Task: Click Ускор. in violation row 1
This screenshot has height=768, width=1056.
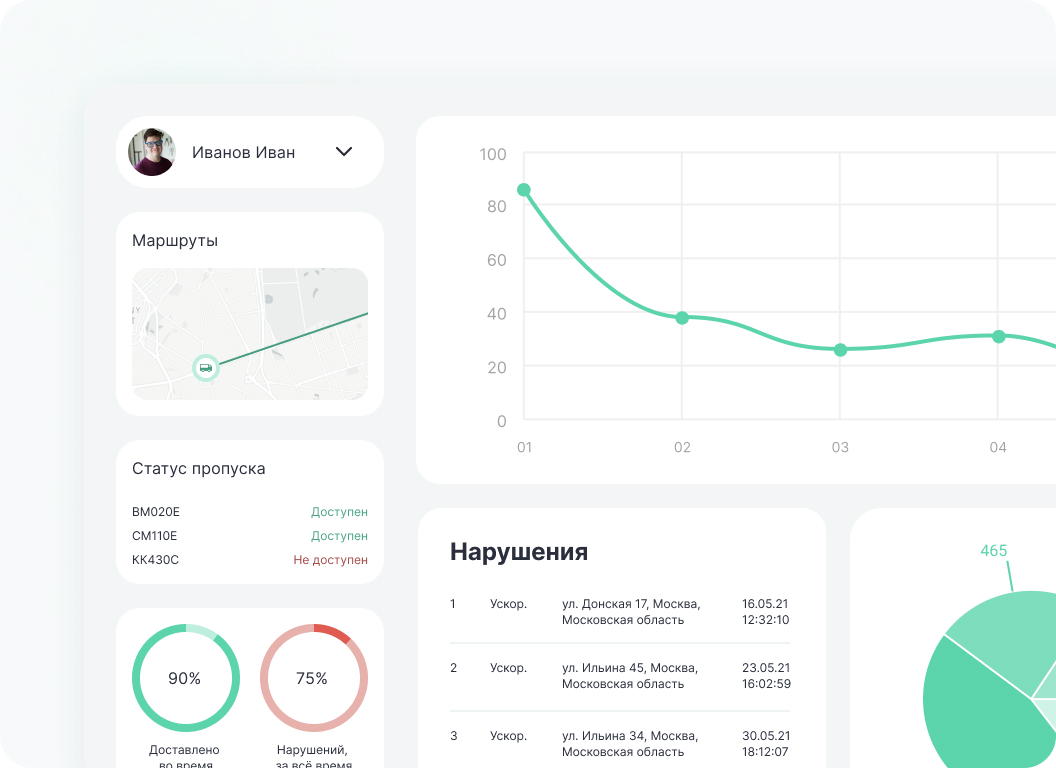Action: (508, 604)
